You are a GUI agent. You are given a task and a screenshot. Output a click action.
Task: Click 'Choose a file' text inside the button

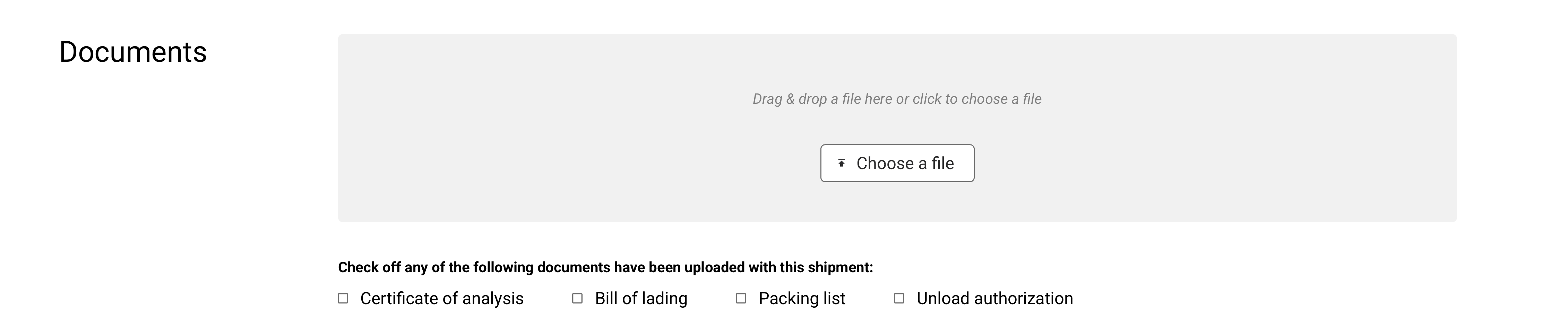tap(905, 164)
